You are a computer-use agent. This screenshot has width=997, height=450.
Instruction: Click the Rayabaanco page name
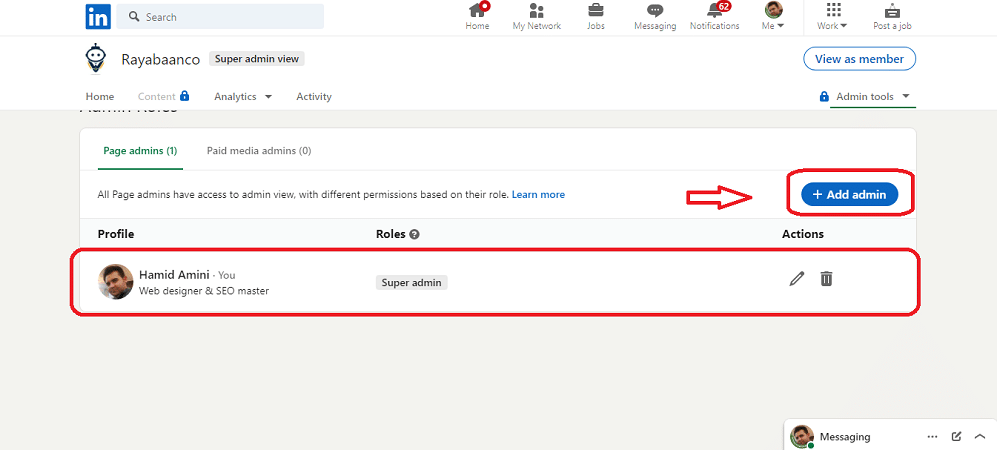[x=160, y=59]
